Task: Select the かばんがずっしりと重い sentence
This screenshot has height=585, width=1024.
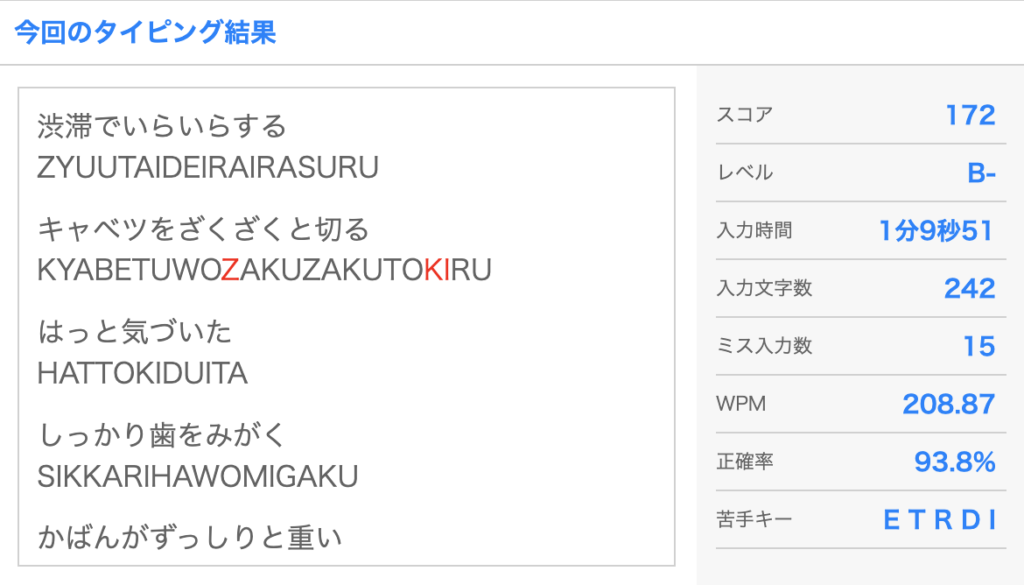Action: coord(190,538)
